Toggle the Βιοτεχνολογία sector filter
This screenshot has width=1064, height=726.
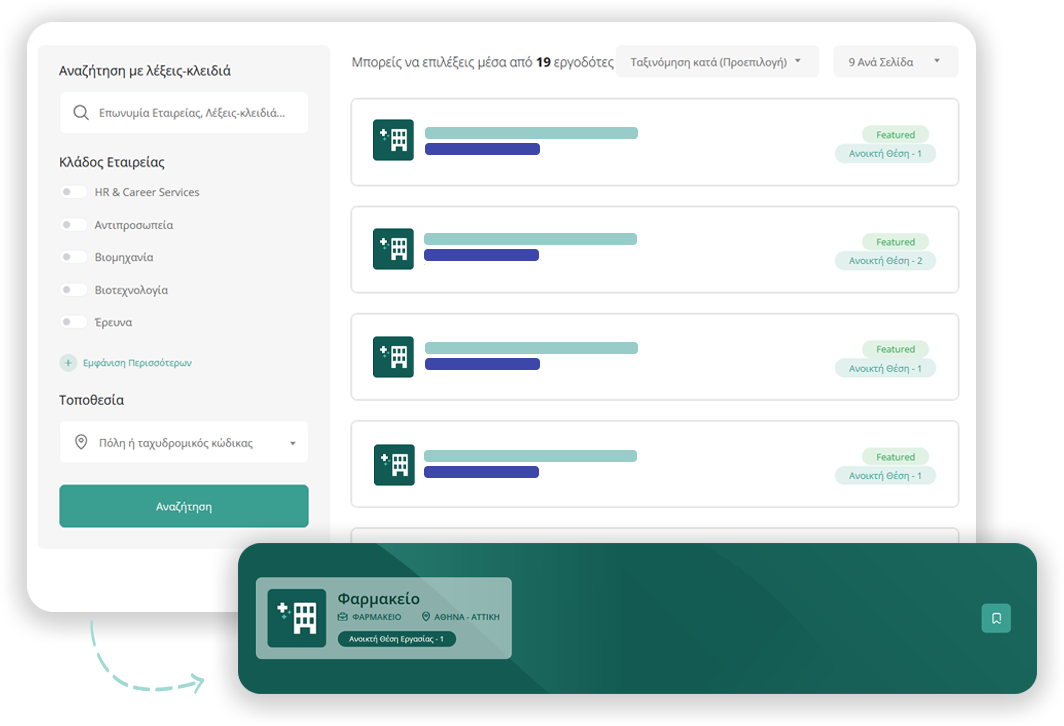pos(73,290)
